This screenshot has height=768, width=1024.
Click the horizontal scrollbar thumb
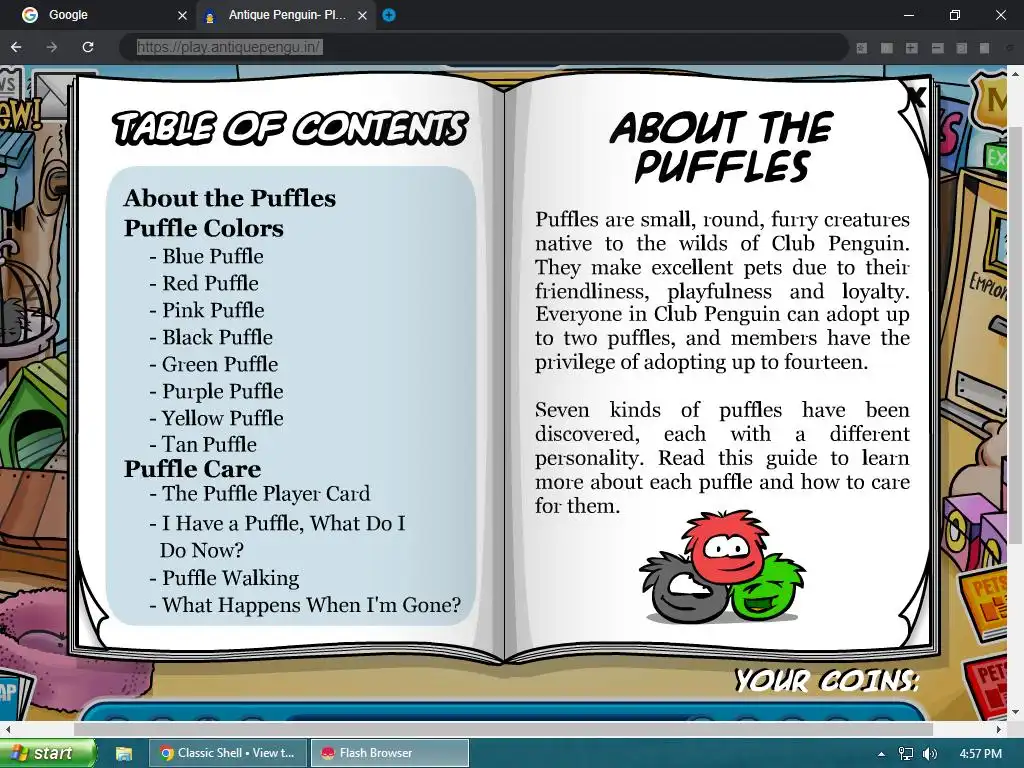click(x=503, y=728)
